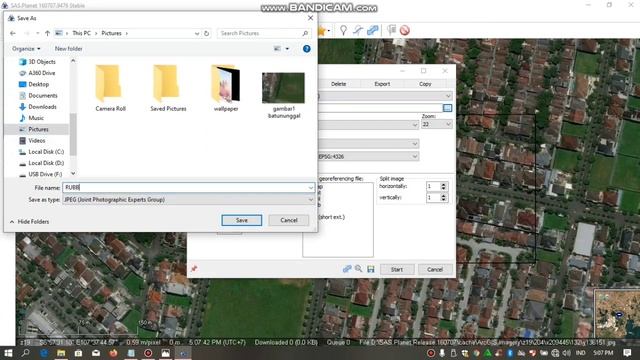The image size is (640, 360).
Task: Open Photos app from taskbar
Action: pyautogui.click(x=165, y=353)
